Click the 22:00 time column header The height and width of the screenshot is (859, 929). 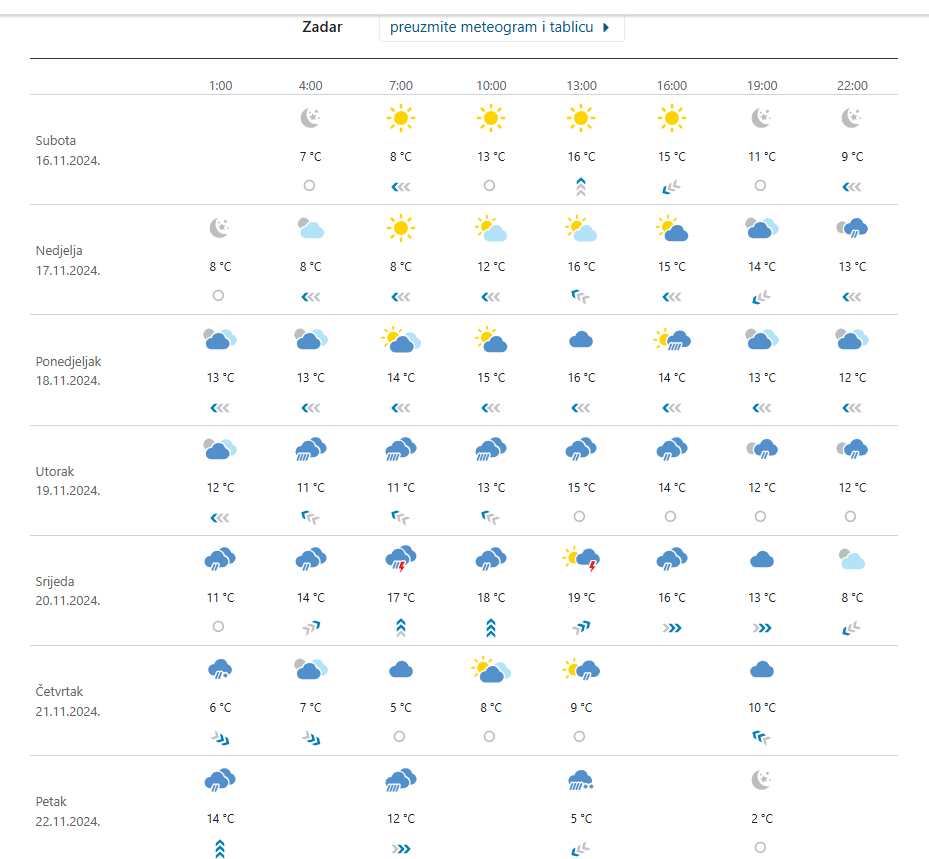[852, 86]
